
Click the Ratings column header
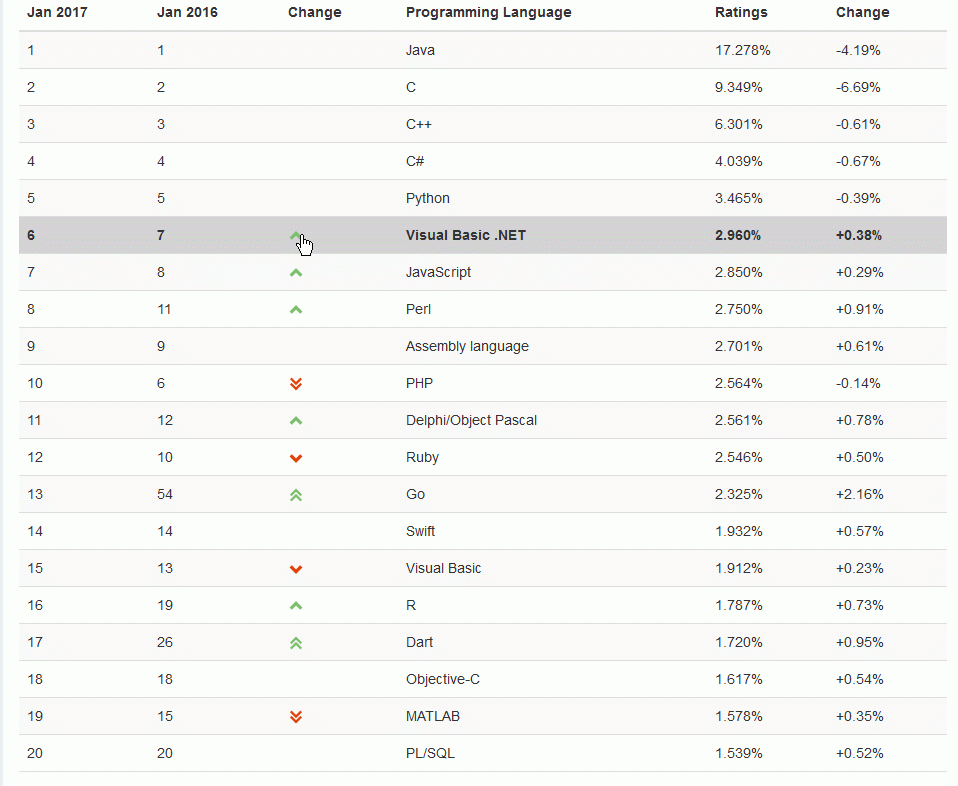(x=741, y=13)
